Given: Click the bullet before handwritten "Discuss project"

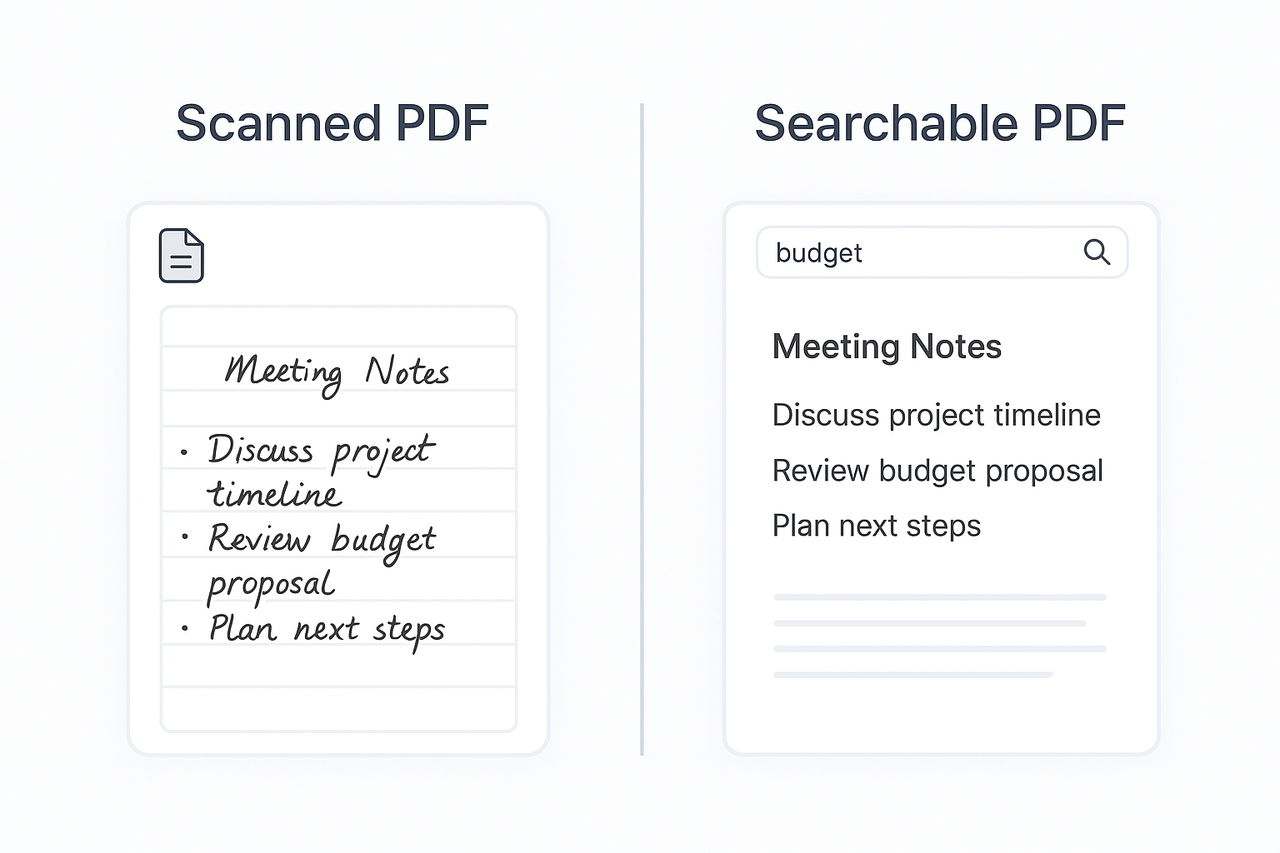Looking at the screenshot, I should click(x=184, y=452).
